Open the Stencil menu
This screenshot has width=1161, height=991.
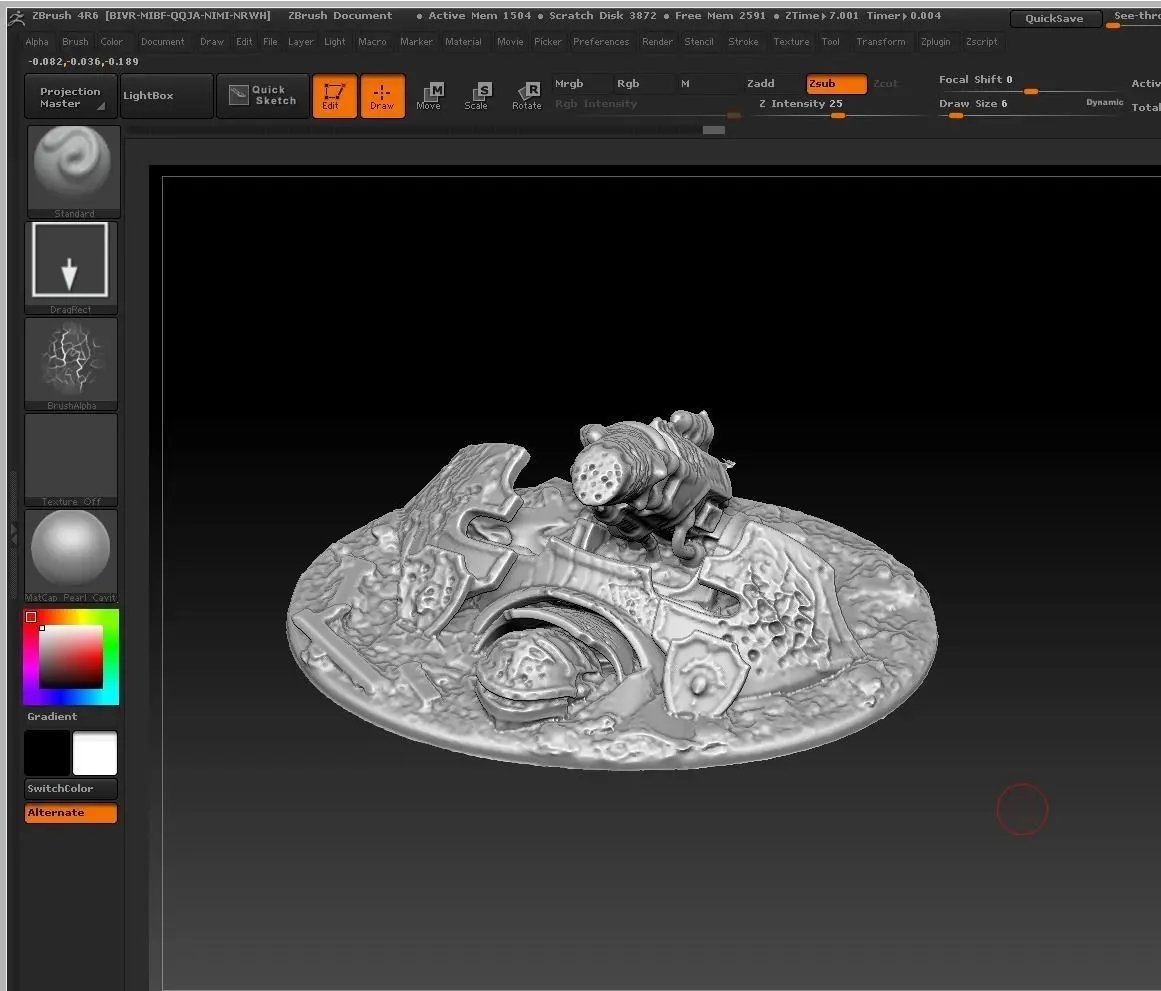pyautogui.click(x=699, y=42)
